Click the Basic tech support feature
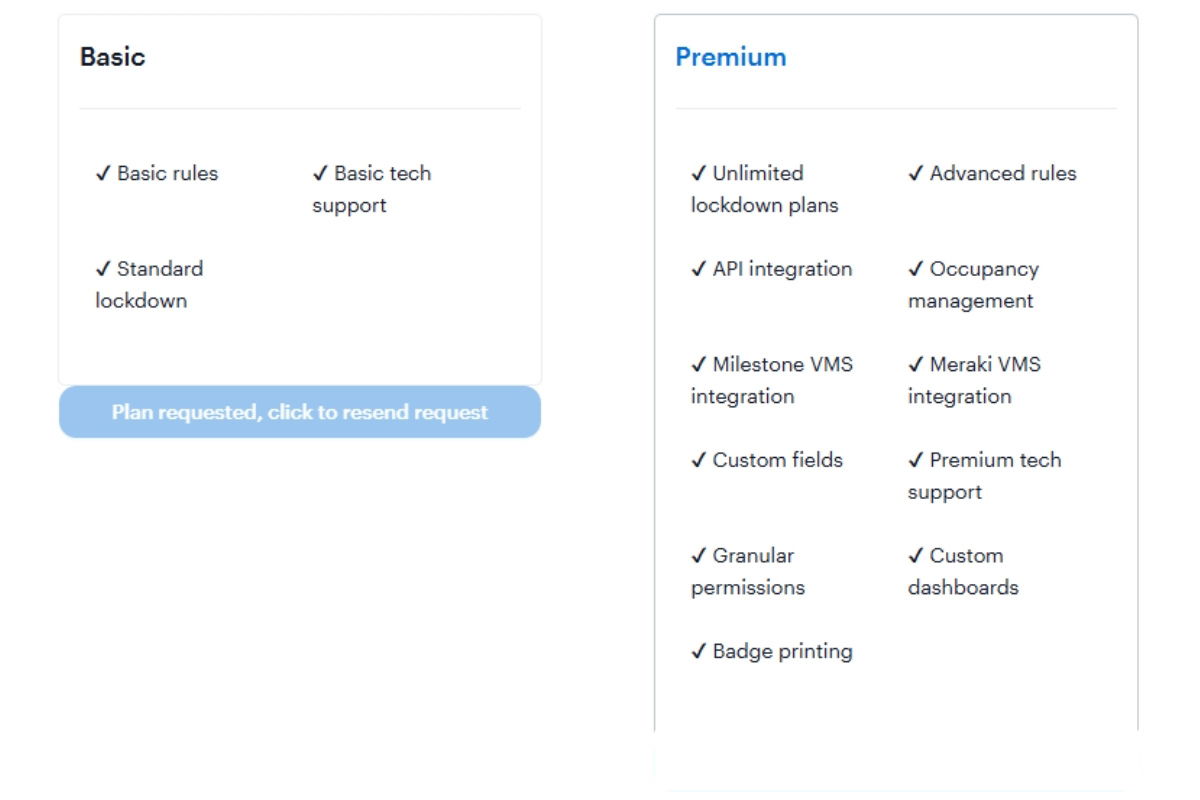Viewport: 1200px width, 800px height. click(372, 189)
